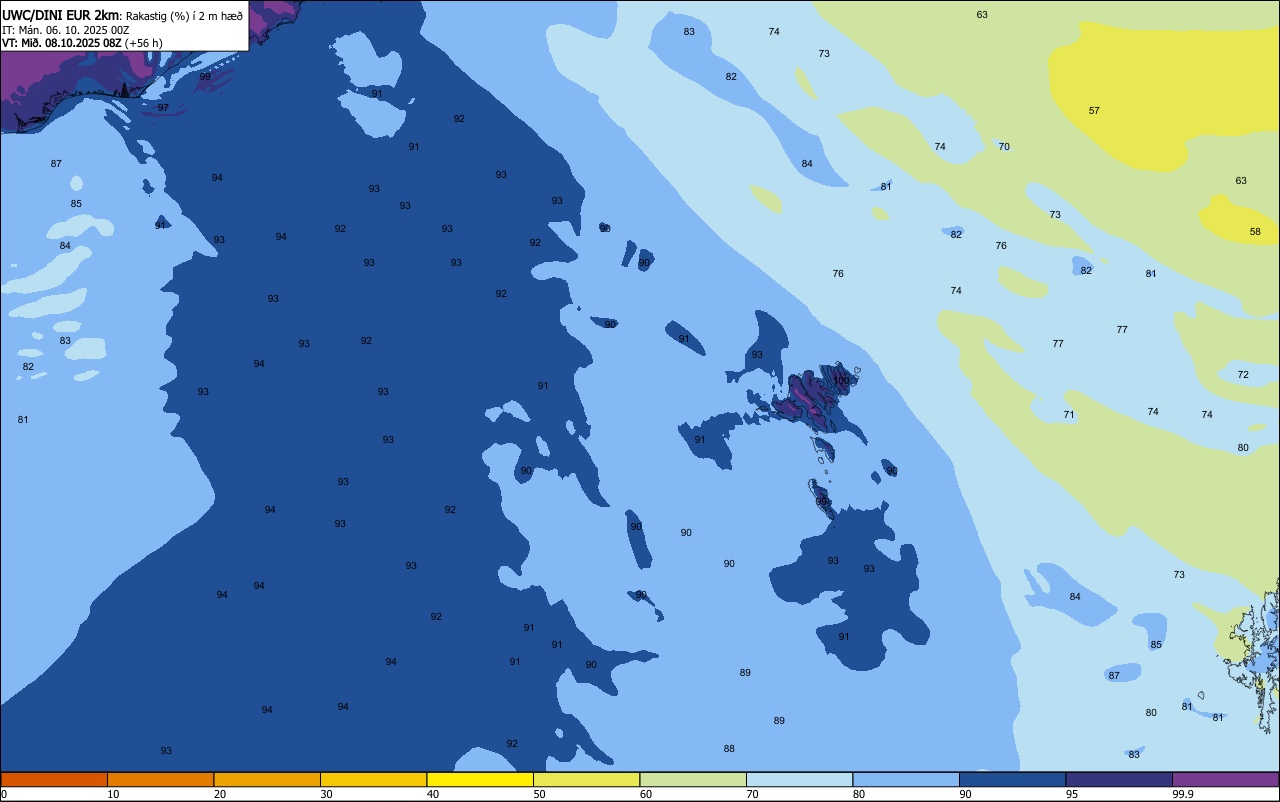Screen dimensions: 1280x802
Task: Click the humidity value 72 on the map
Action: 1243,375
